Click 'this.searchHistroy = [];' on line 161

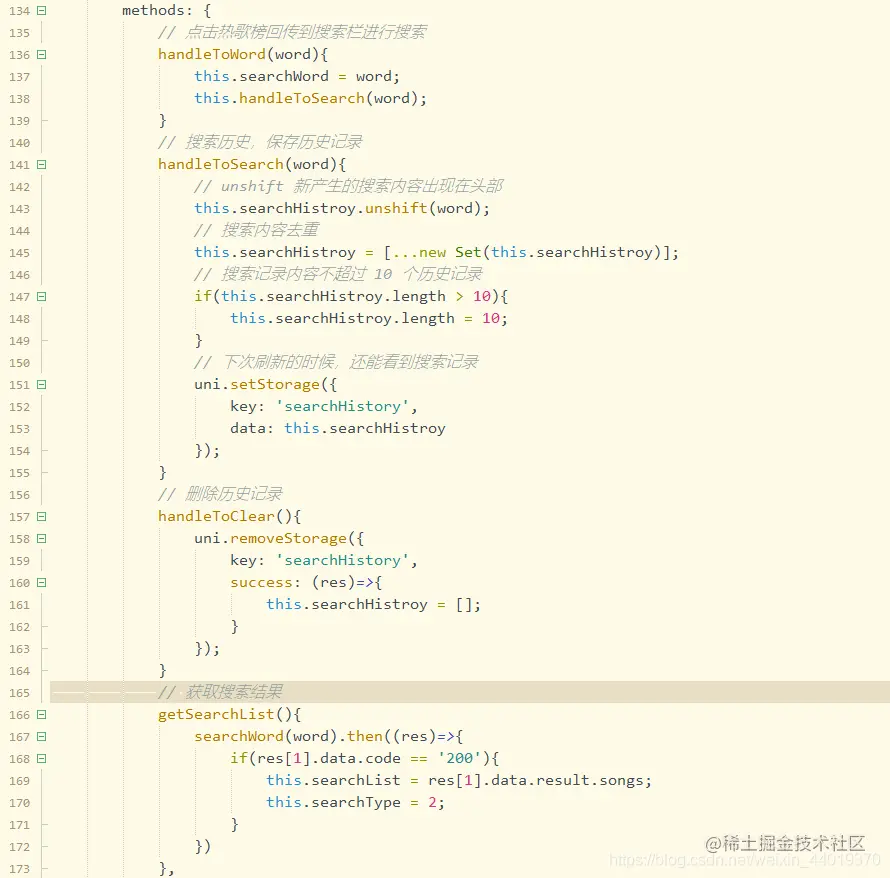(373, 604)
